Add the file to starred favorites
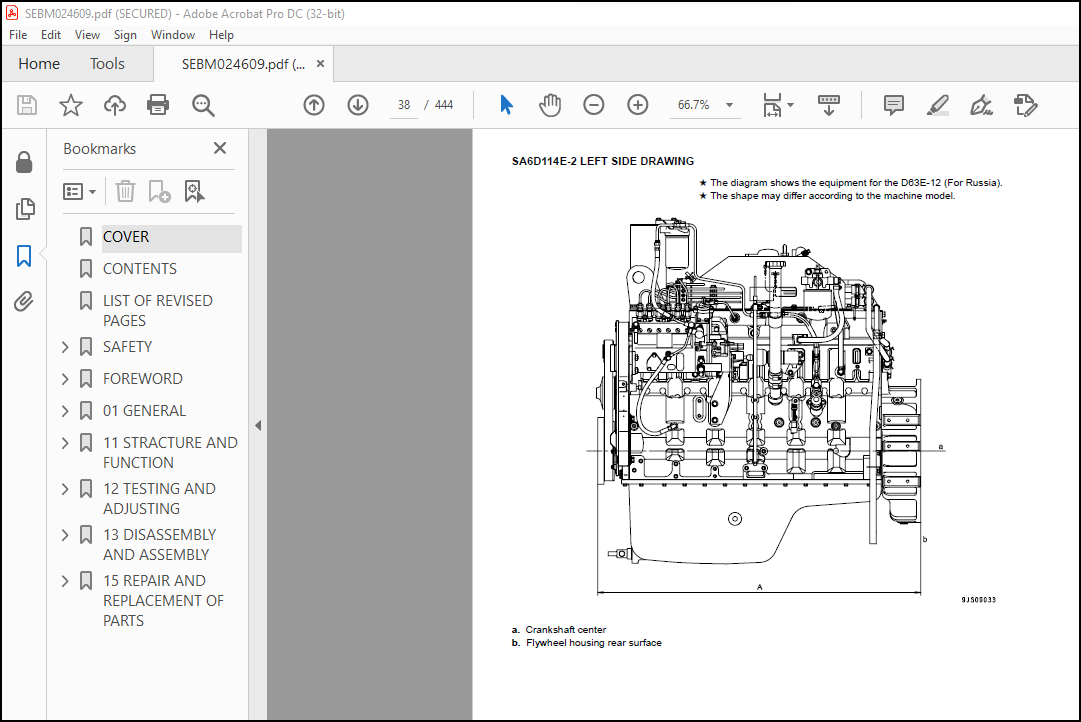 (70, 105)
